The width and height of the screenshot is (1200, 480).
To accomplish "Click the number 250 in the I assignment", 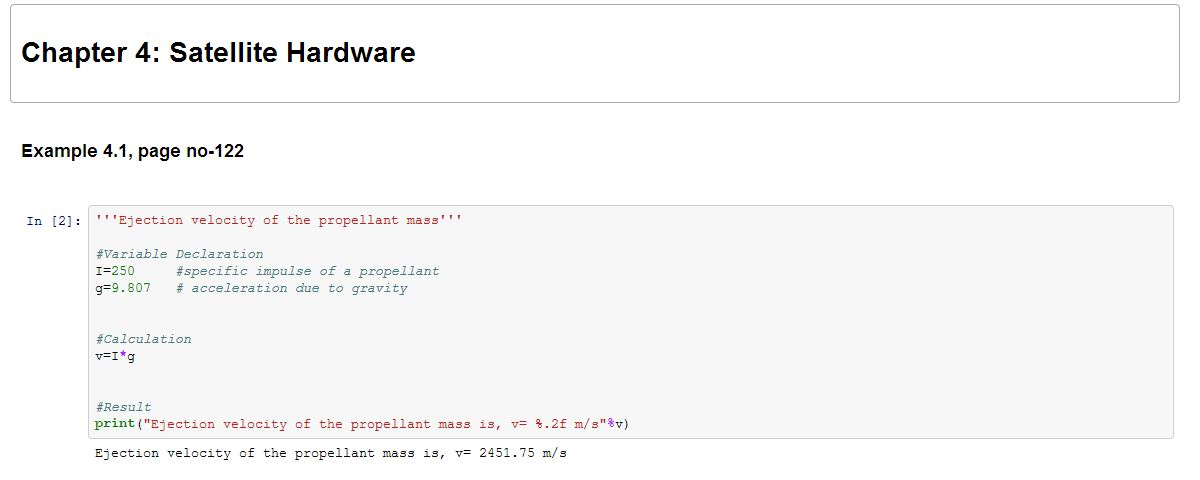I will pos(123,271).
